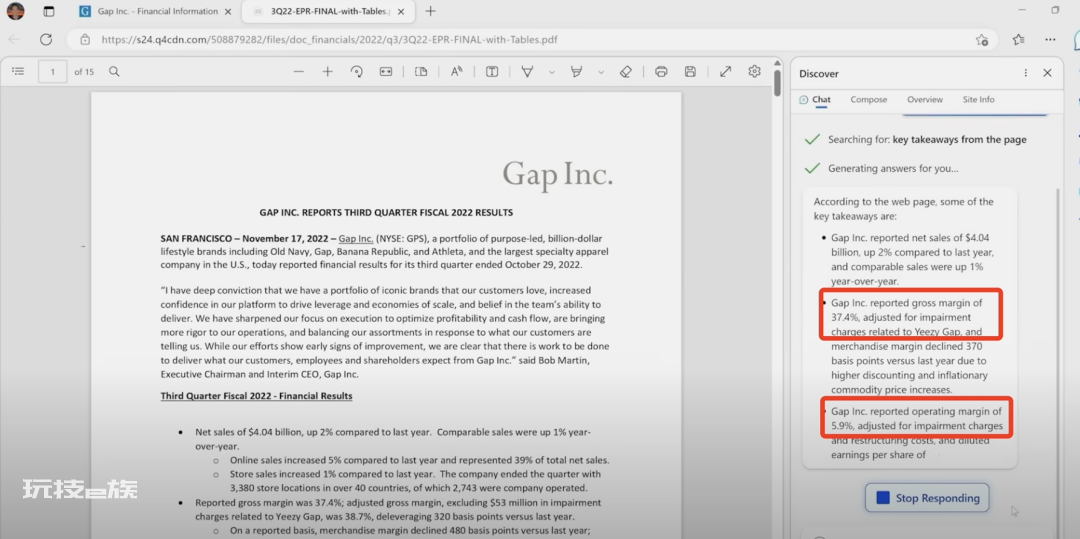The height and width of the screenshot is (539, 1080).
Task: Rotate the PDF document
Action: point(357,72)
